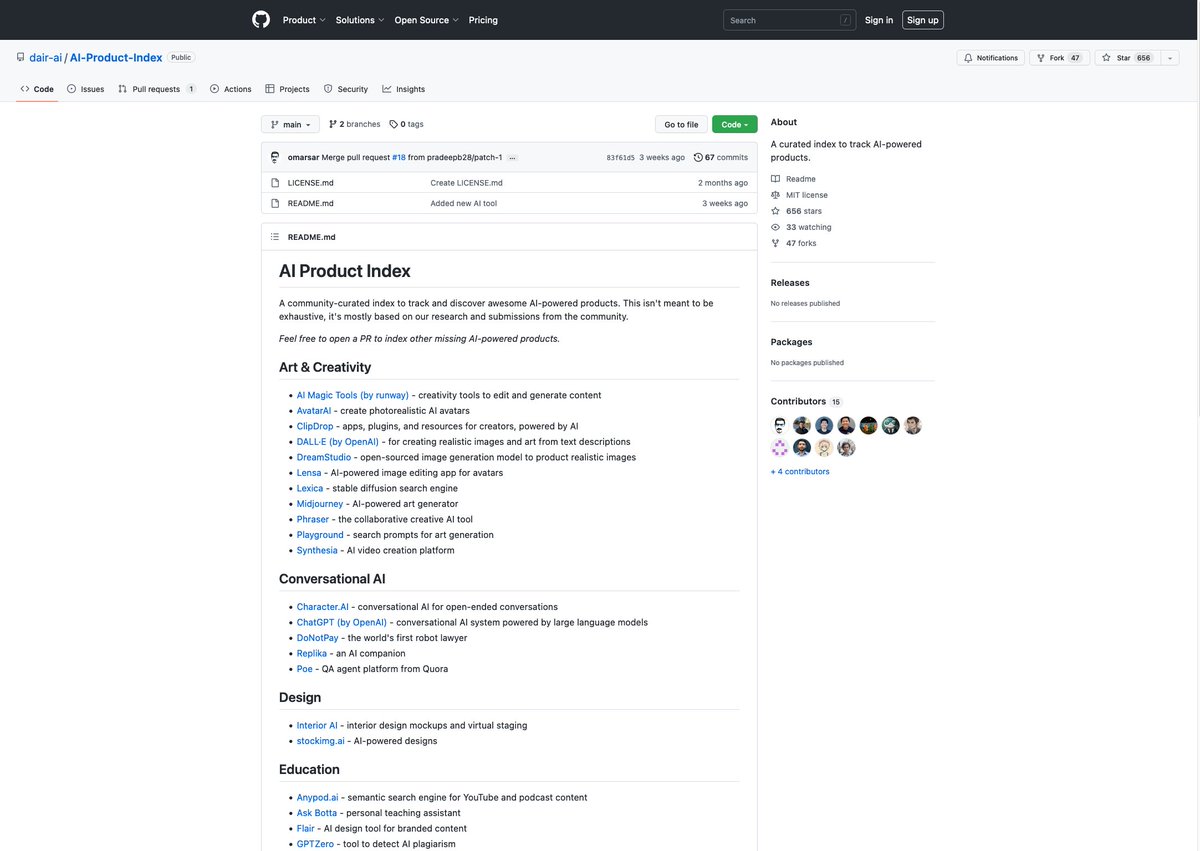Open the Product dropdown menu
Screen dimensions: 1200x851
click(x=303, y=20)
